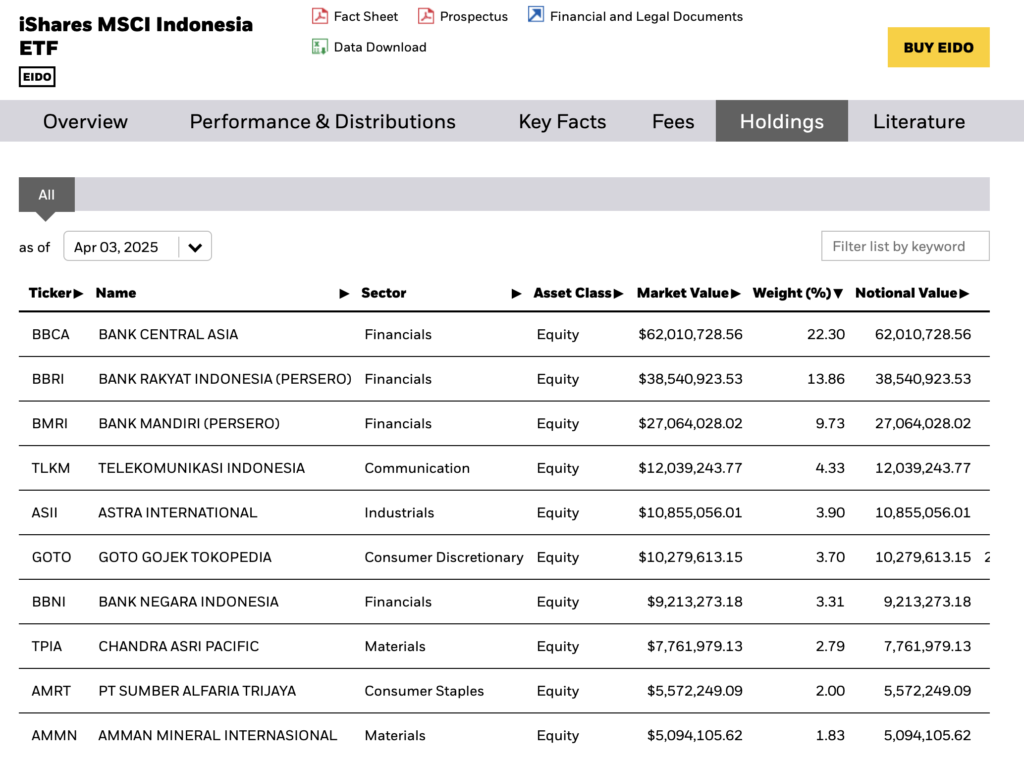Sort by the Ticker column header
This screenshot has width=1024, height=759.
(56, 293)
